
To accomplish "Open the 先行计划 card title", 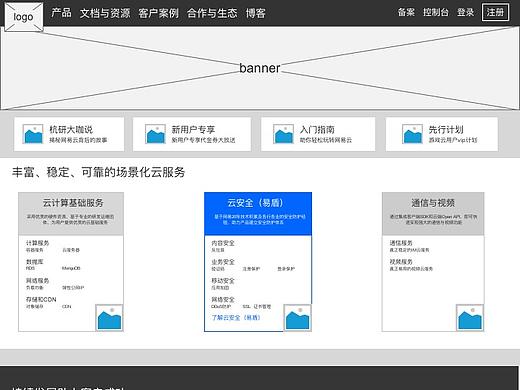I will pyautogui.click(x=446, y=129).
